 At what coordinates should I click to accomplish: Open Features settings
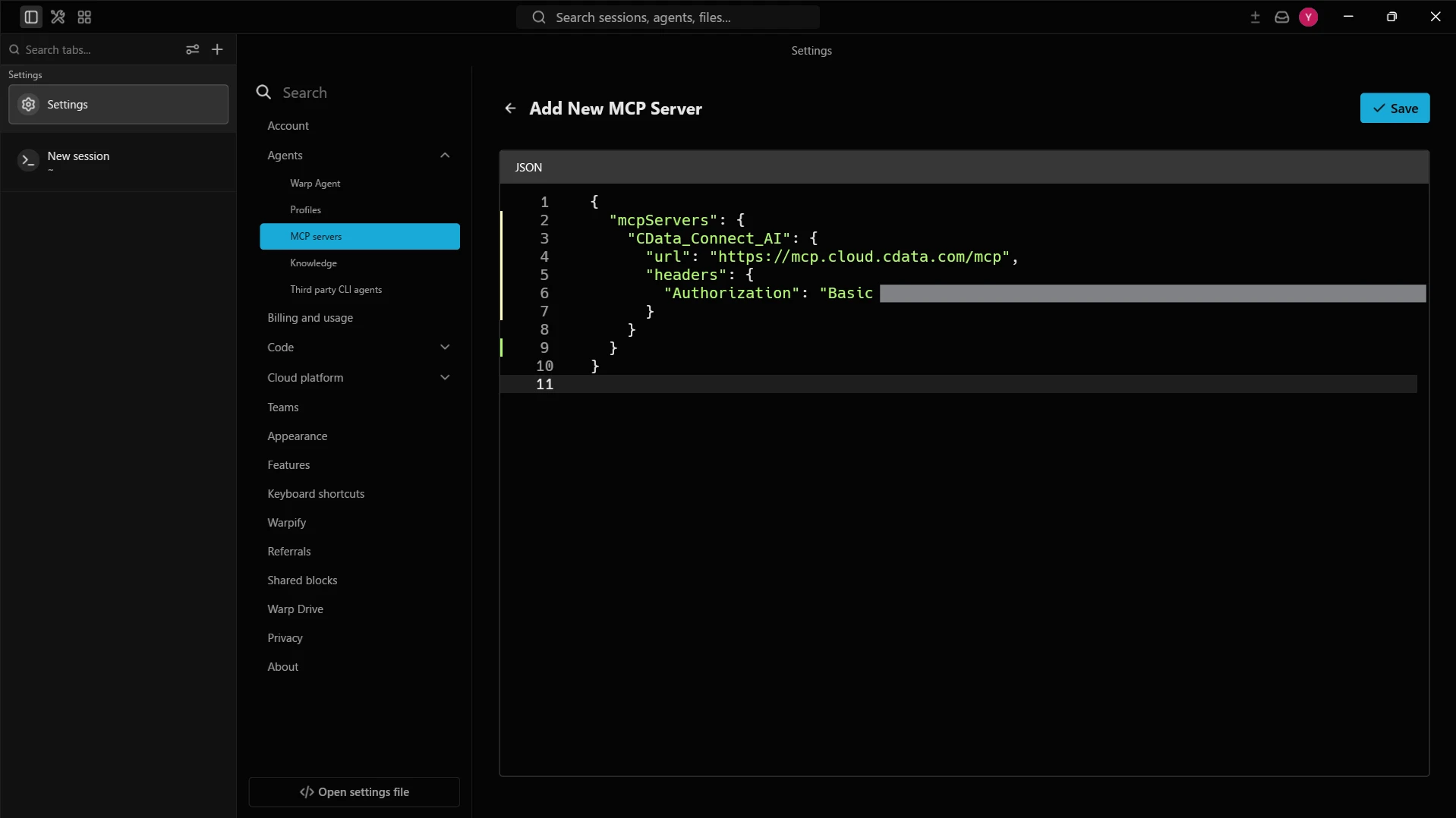tap(288, 465)
